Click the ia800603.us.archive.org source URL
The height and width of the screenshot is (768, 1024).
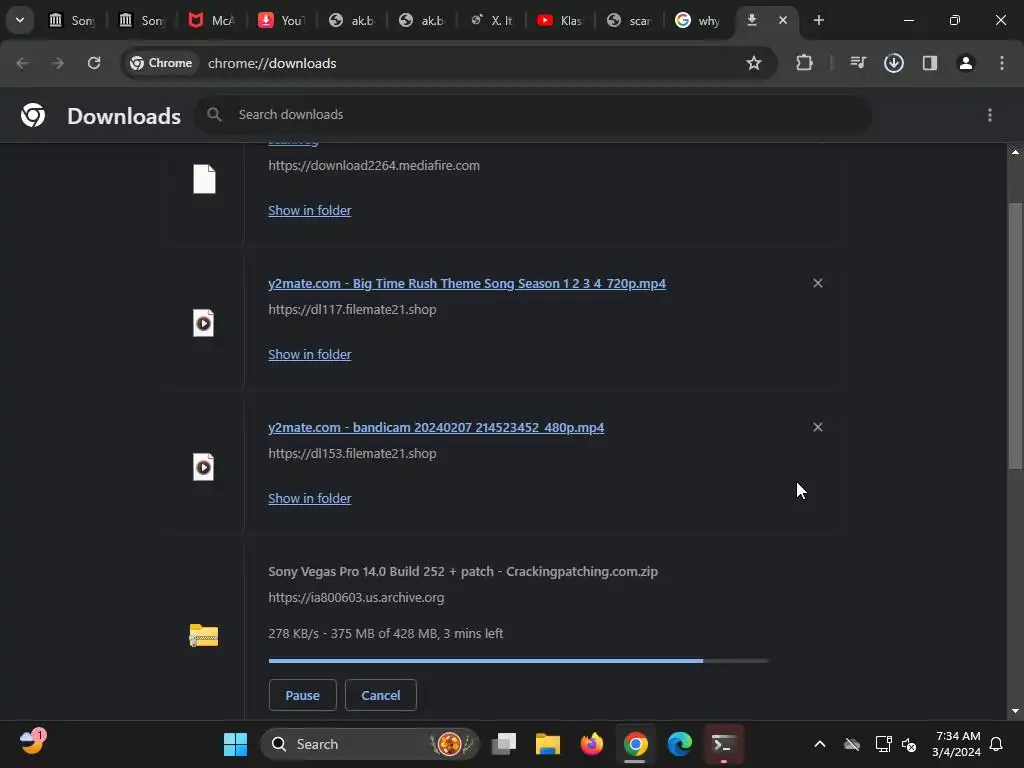click(356, 598)
